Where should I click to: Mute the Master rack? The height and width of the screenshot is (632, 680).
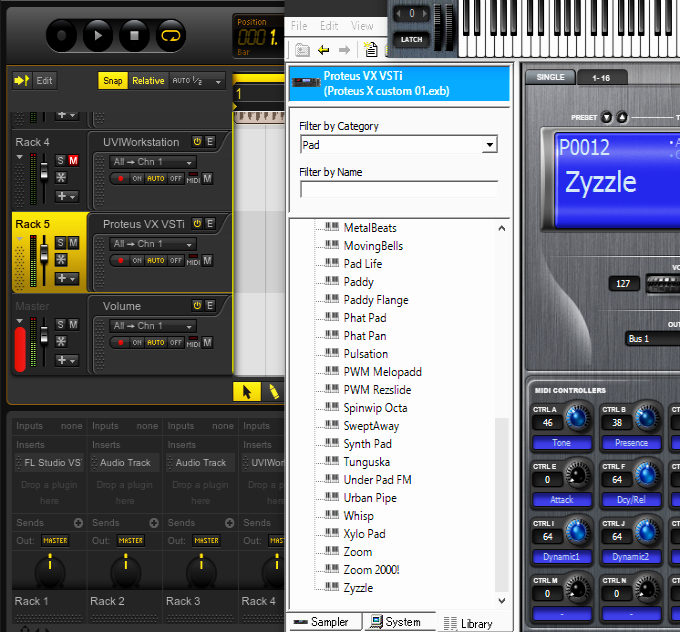click(x=73, y=324)
